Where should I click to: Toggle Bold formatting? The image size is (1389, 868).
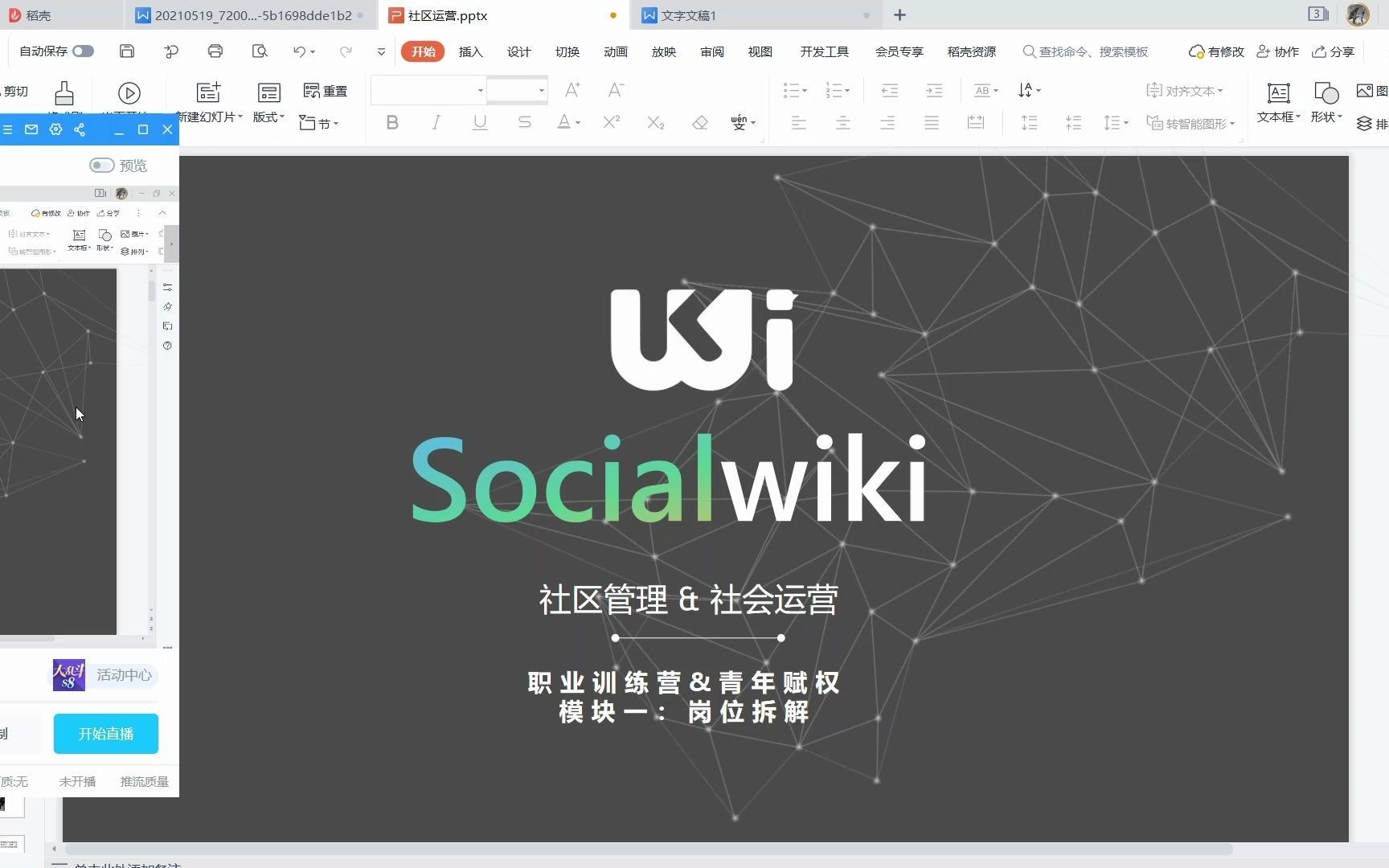point(392,123)
